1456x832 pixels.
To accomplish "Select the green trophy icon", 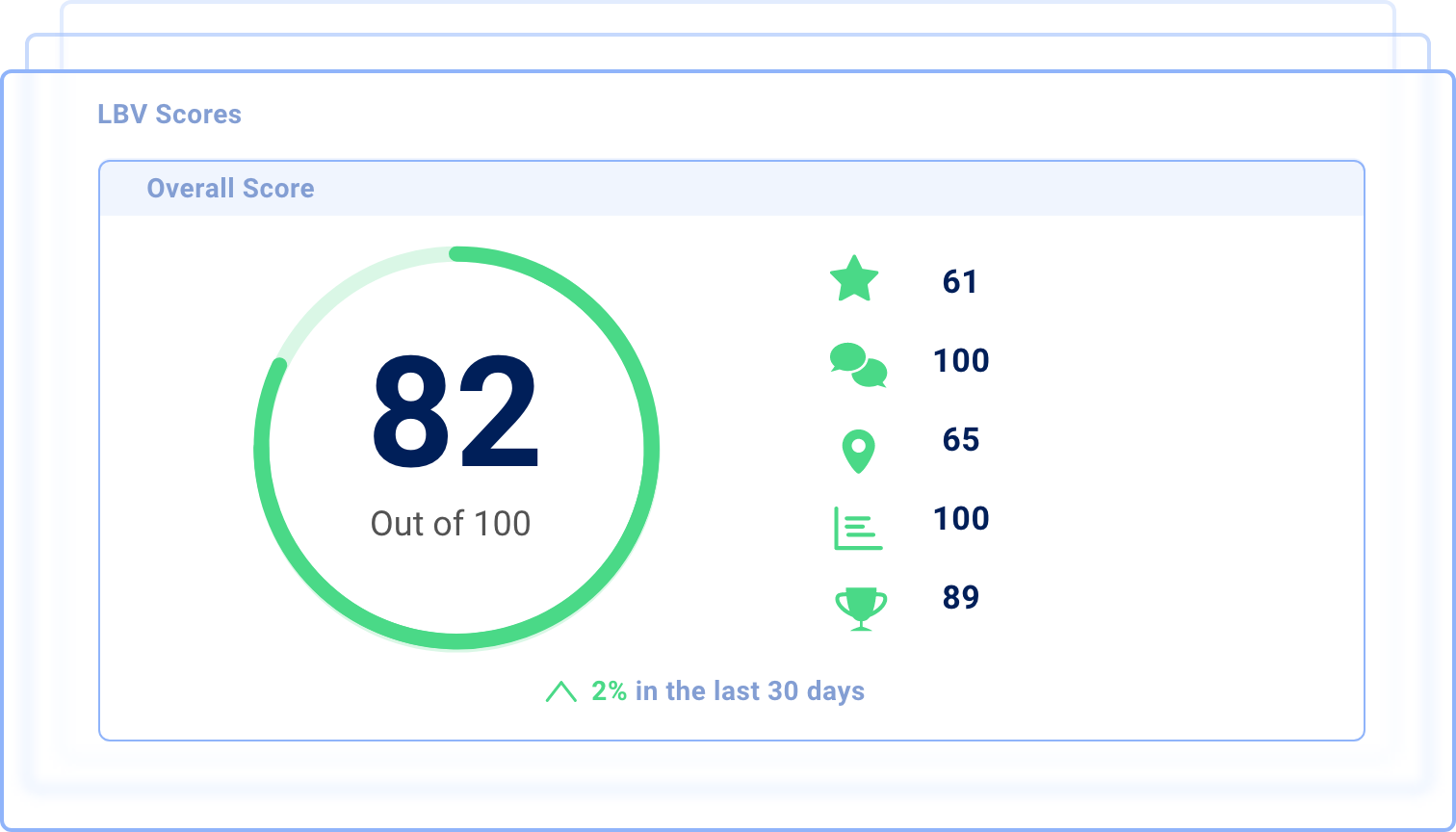I will click(x=860, y=609).
